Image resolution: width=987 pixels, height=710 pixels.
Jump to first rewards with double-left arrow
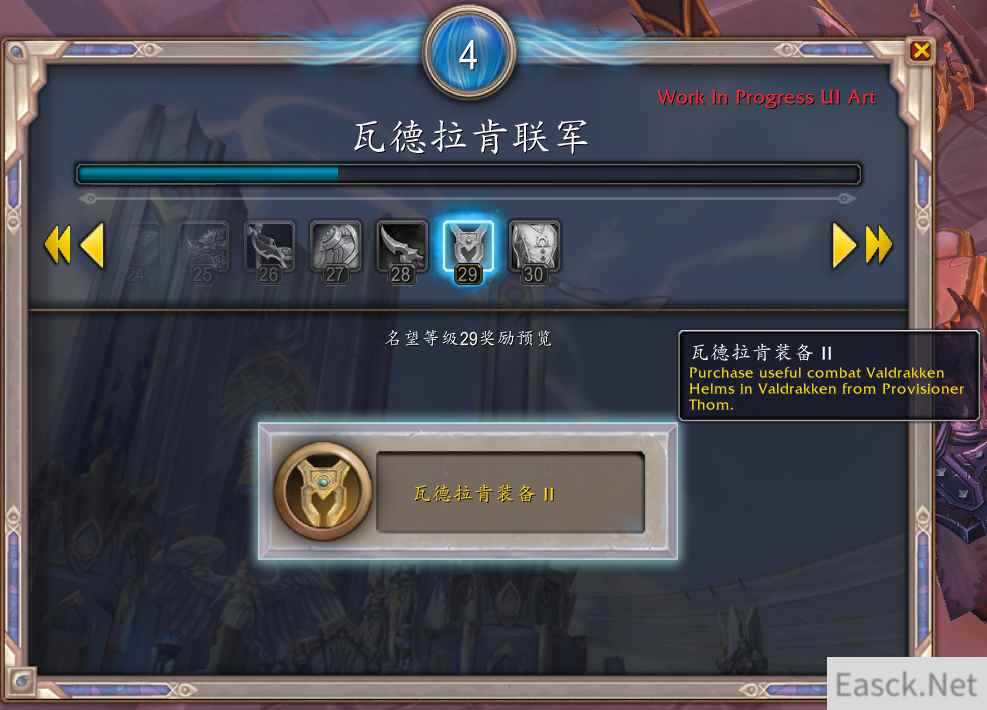tap(57, 244)
